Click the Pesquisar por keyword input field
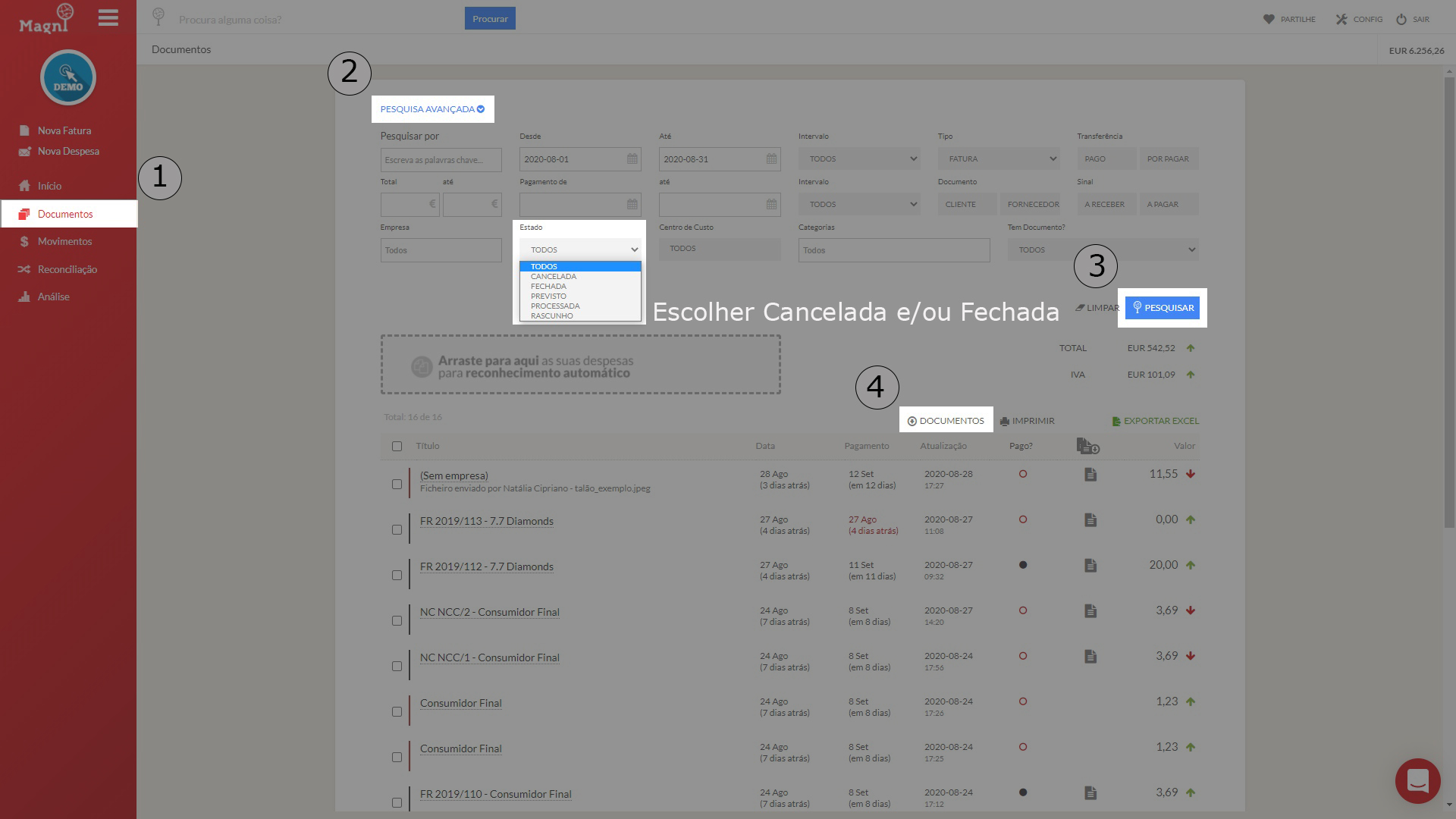1456x819 pixels. point(441,160)
